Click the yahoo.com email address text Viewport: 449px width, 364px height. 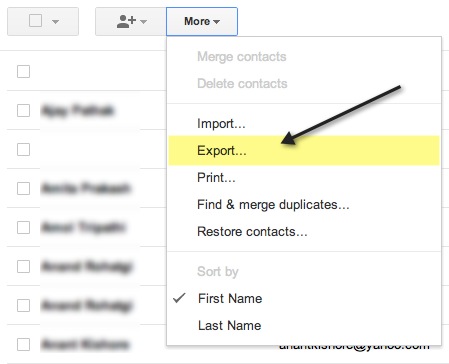[354, 348]
